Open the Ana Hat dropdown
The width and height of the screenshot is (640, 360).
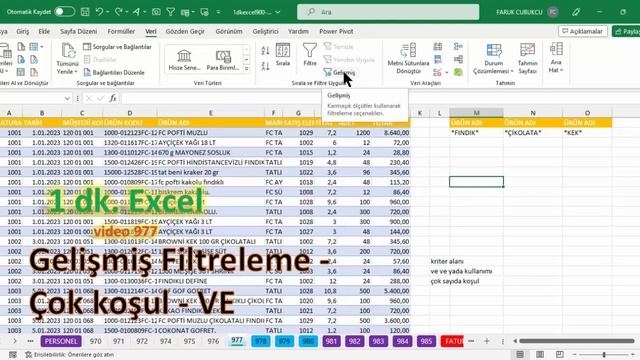coord(556,58)
